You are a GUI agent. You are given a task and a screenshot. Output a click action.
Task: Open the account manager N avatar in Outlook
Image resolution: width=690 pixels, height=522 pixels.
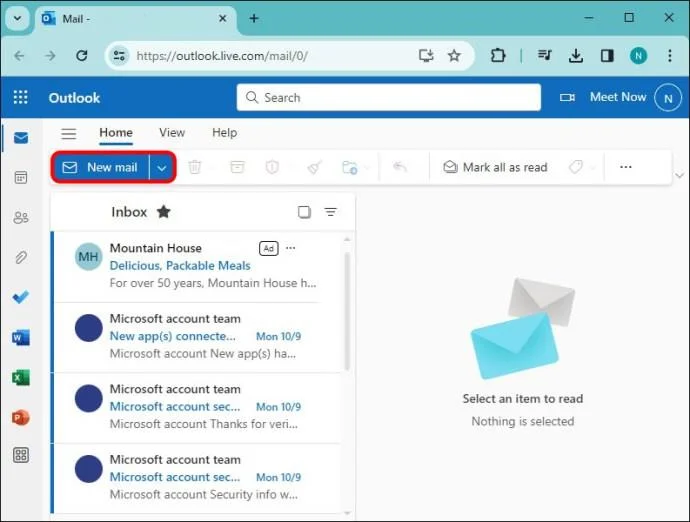[x=668, y=98]
